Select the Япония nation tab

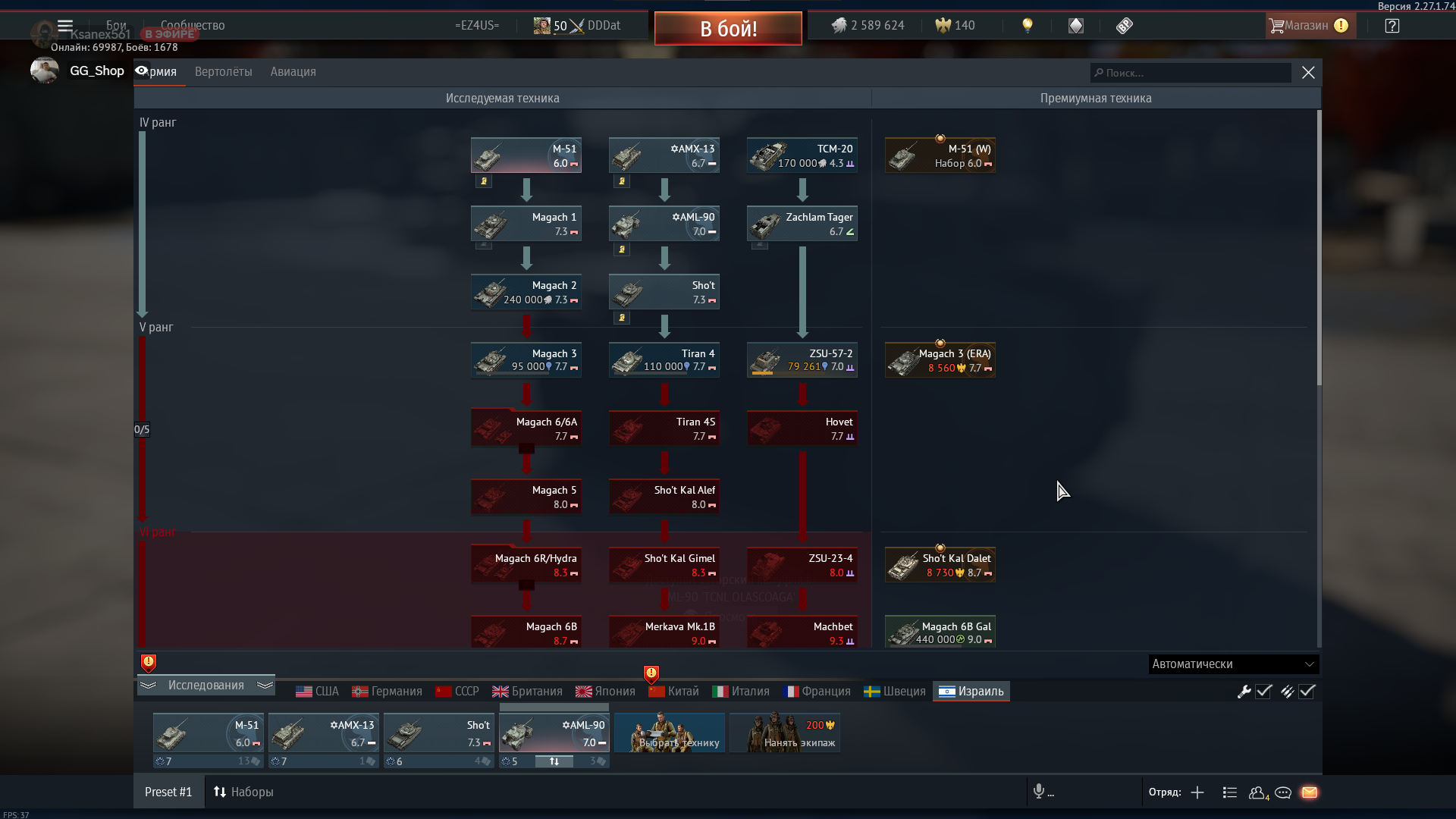(605, 691)
